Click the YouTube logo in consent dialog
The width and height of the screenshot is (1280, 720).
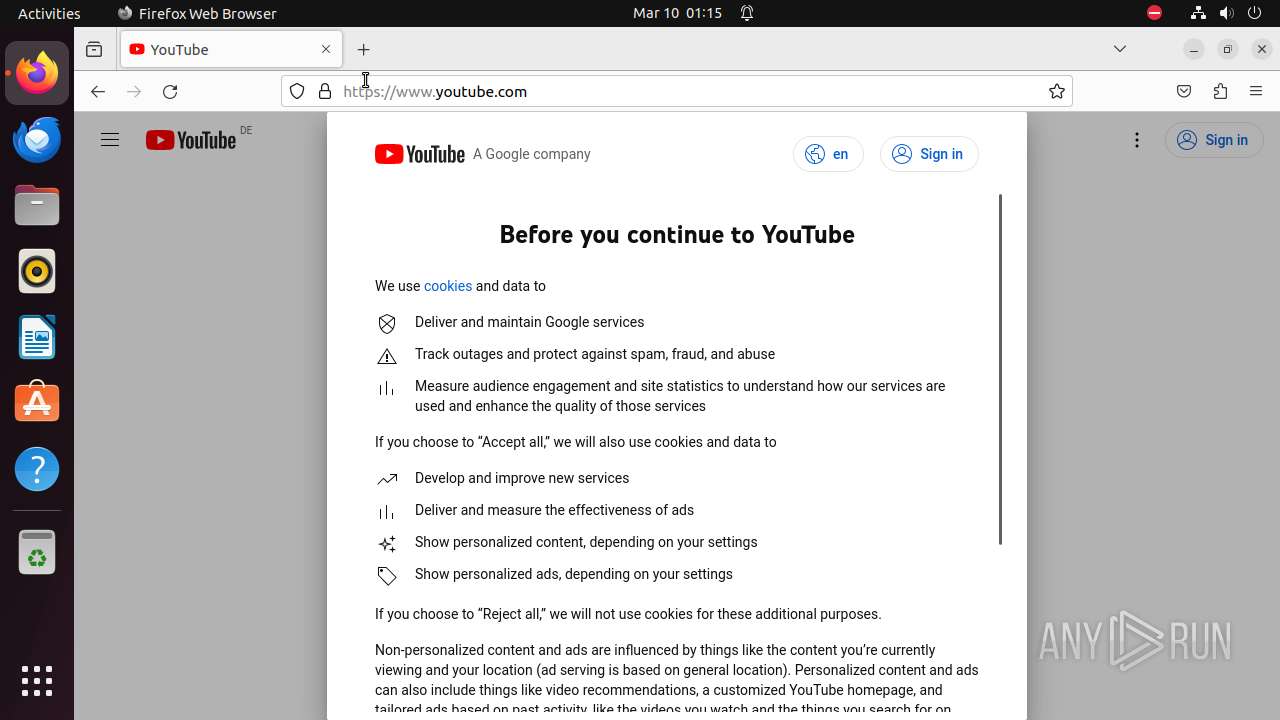tap(420, 154)
